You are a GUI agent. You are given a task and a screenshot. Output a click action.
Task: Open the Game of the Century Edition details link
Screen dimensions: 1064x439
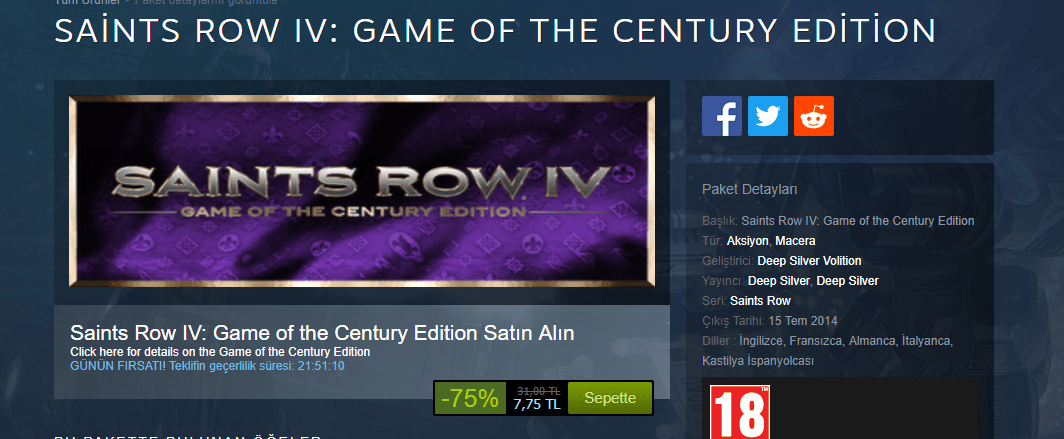click(220, 351)
